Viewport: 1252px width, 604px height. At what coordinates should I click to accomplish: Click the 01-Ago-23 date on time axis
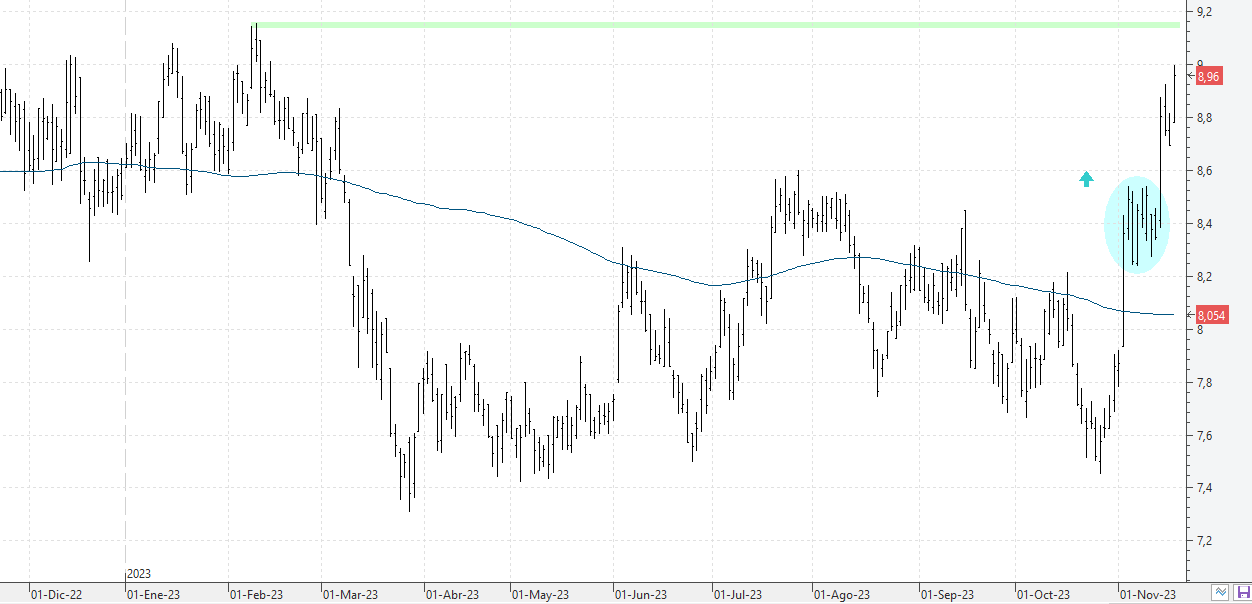click(x=840, y=594)
